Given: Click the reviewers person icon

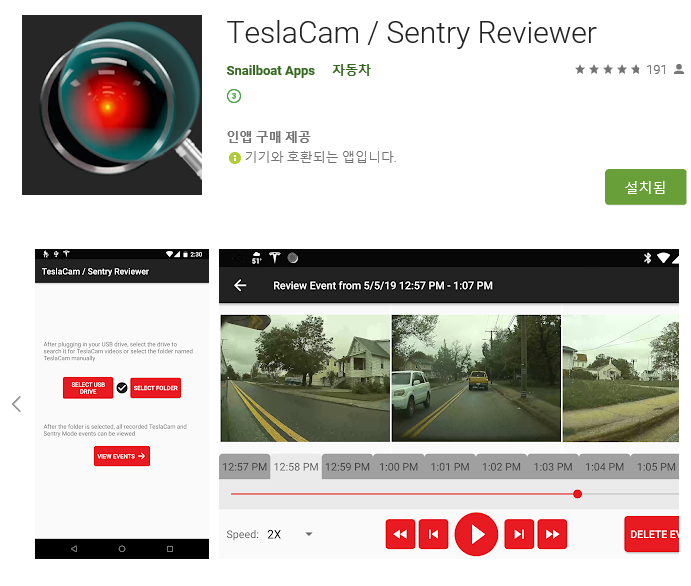Looking at the screenshot, I should (x=679, y=69).
